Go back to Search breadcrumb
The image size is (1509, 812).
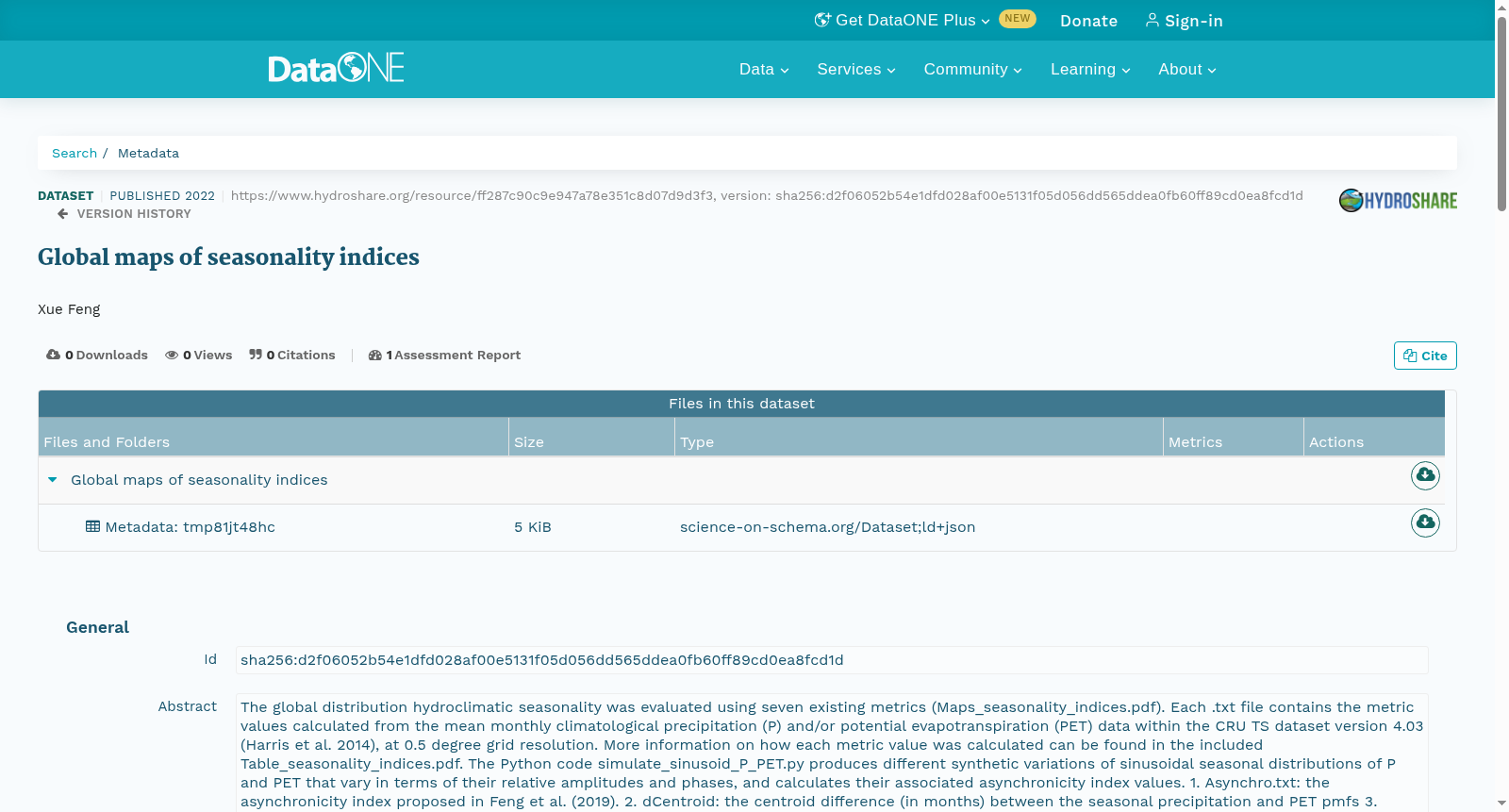pos(75,153)
